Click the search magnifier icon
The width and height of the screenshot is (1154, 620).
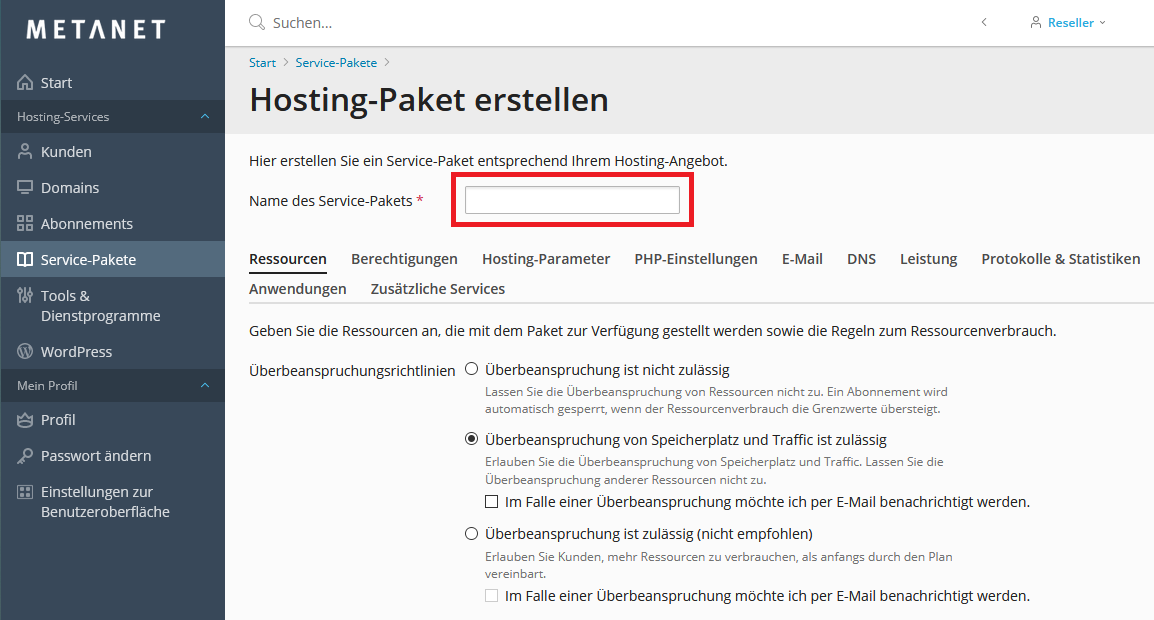click(257, 22)
